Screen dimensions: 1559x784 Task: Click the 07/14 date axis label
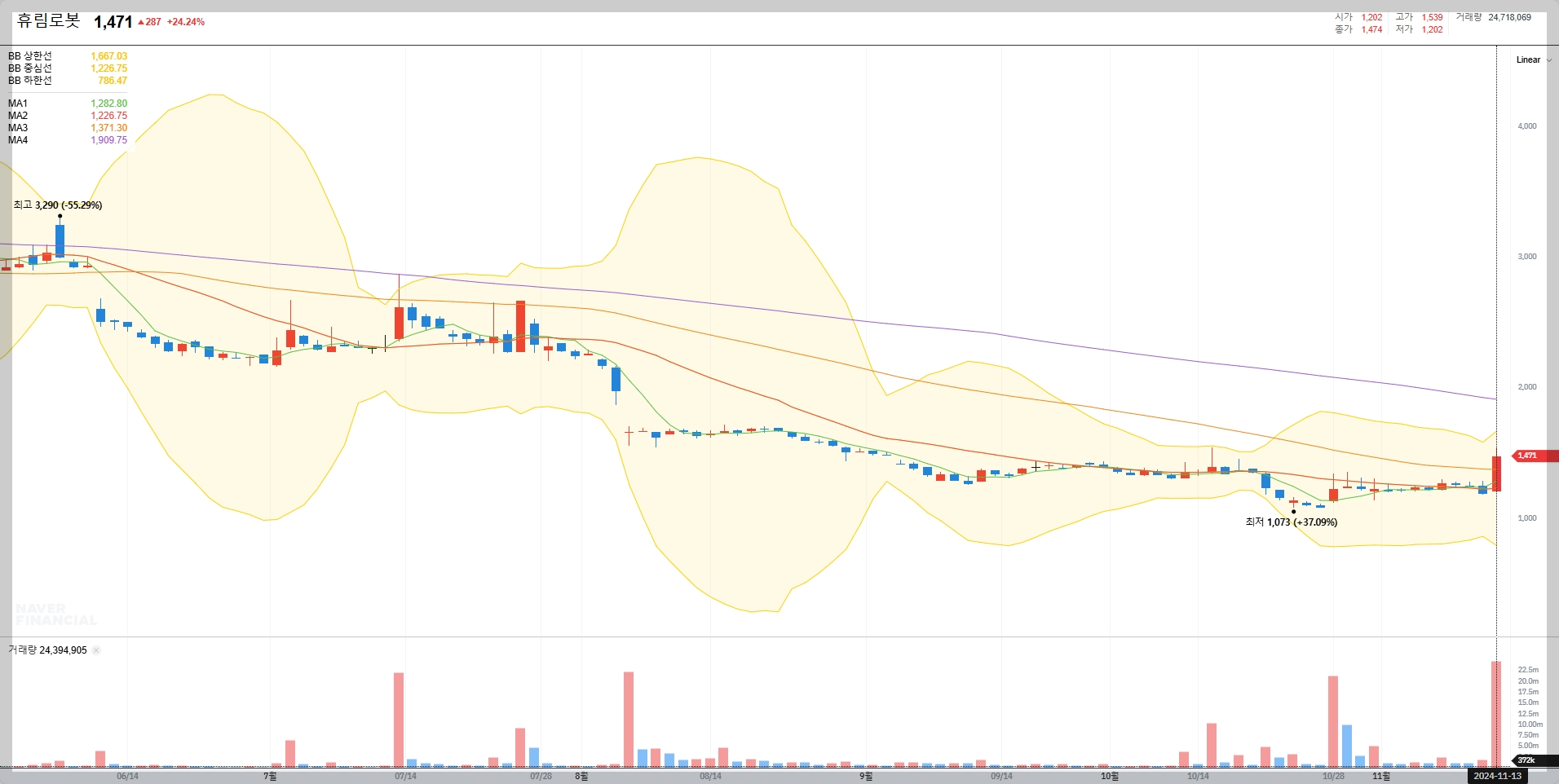405,776
